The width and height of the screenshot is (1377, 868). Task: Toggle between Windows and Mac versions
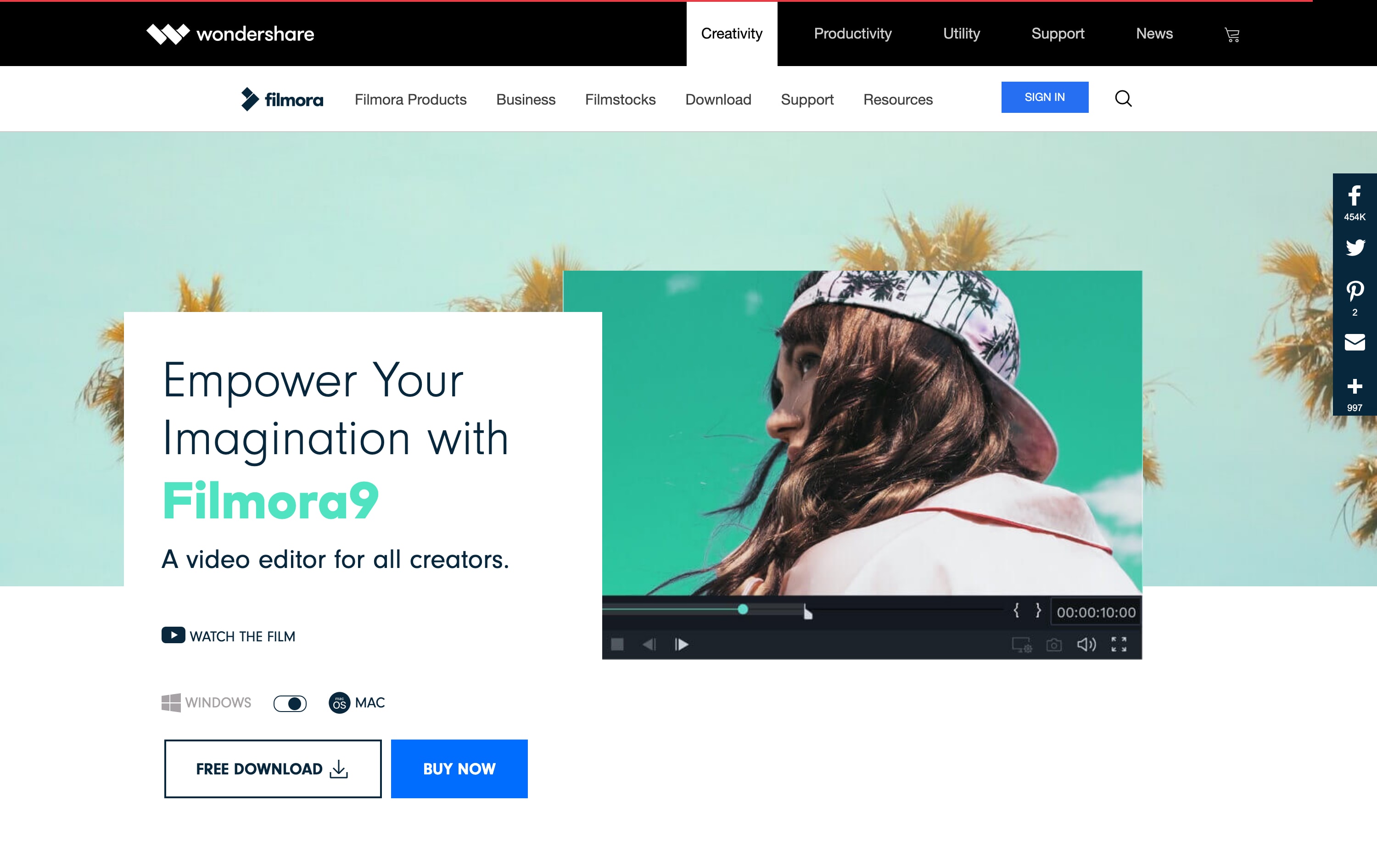290,703
